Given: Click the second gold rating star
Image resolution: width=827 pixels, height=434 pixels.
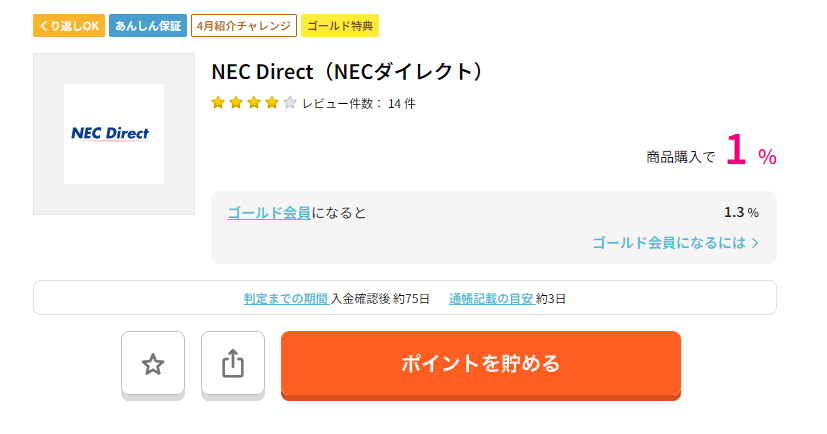Looking at the screenshot, I should coord(236,103).
